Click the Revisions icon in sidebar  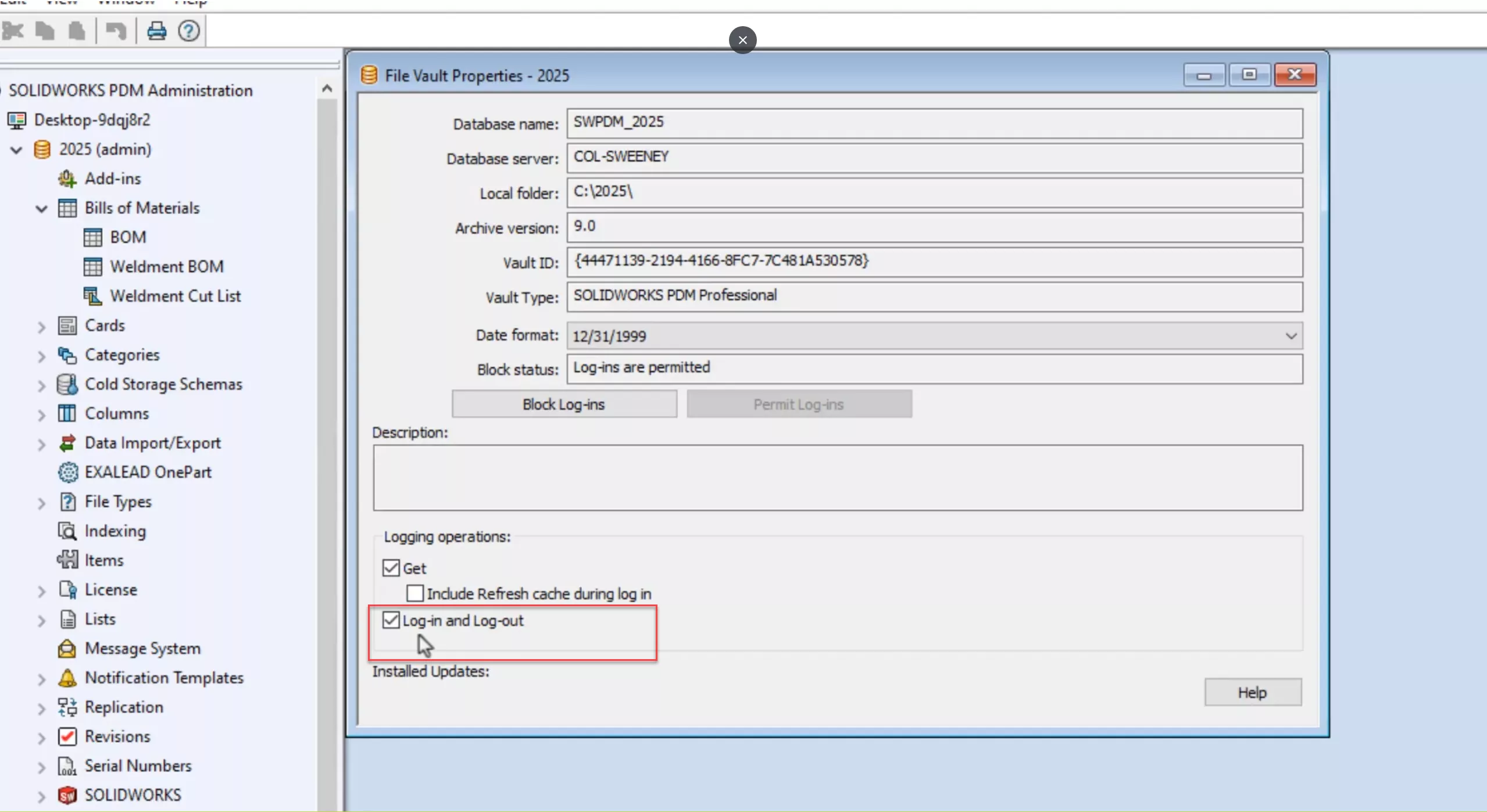coord(67,736)
